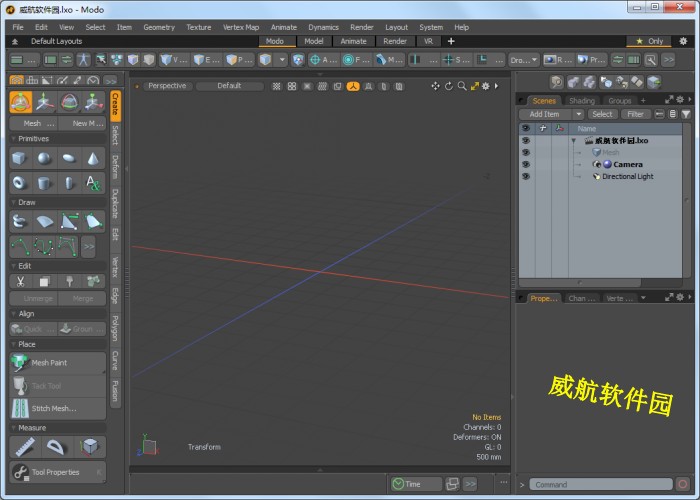Open the Add Item dropdown arrow

(579, 114)
